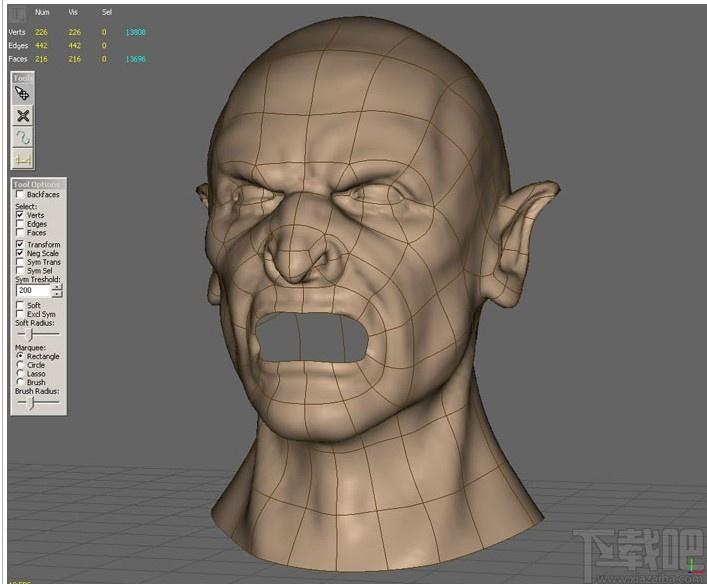Image resolution: width=707 pixels, height=584 pixels.
Task: Click the panel icon above stats
Action: point(18,15)
